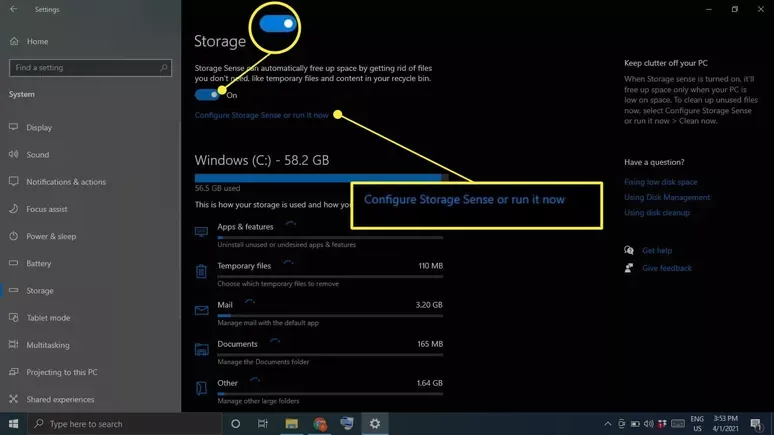Click the Get help chat icon
This screenshot has width=774, height=435.
pos(629,250)
